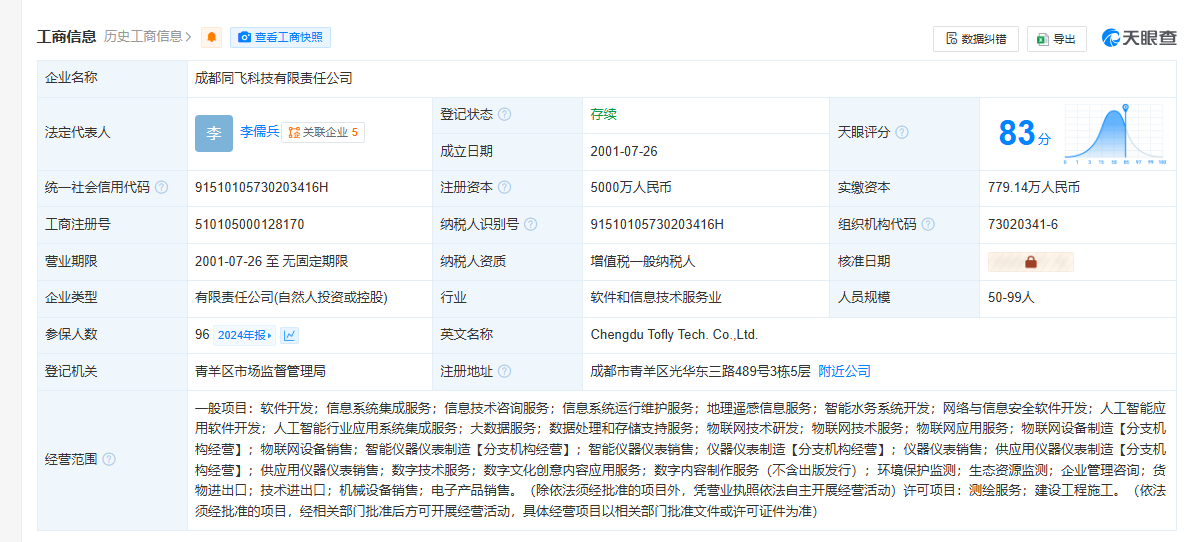Click 增值税一般纳税人 value

click(643, 262)
